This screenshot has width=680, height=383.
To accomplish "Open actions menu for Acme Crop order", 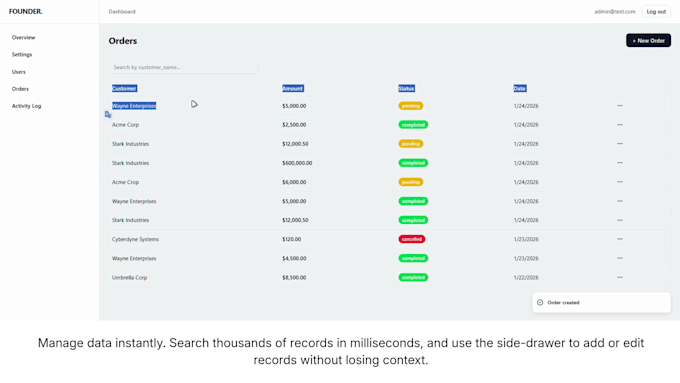I will tap(620, 182).
